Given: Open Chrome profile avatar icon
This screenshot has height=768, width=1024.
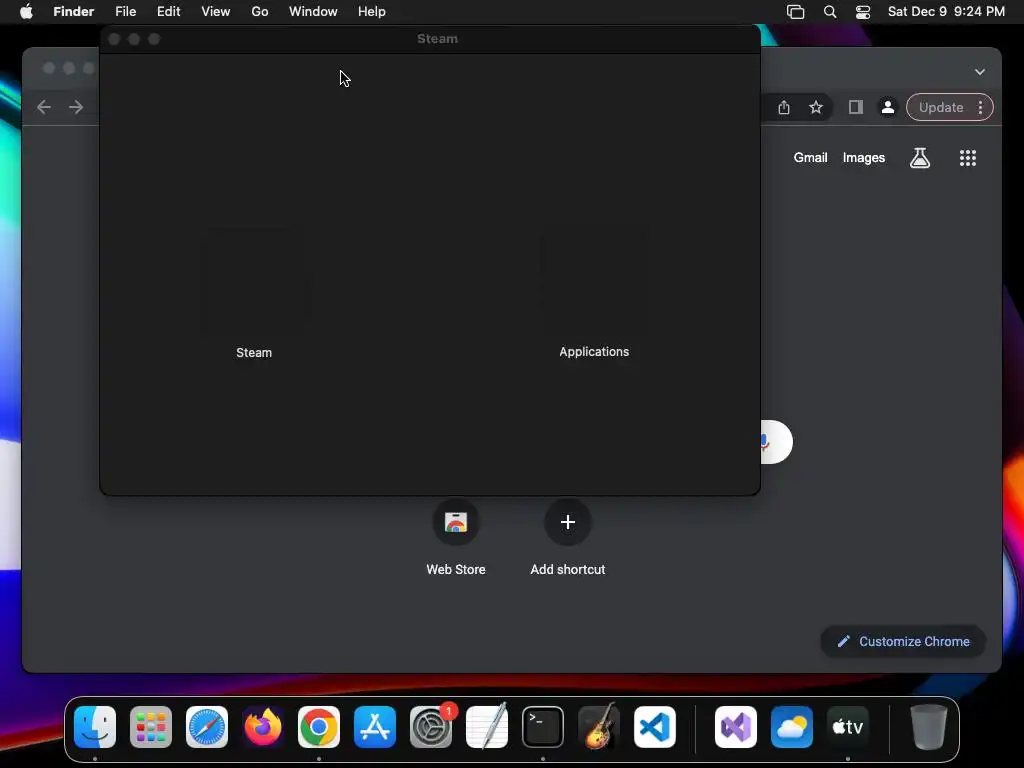Looking at the screenshot, I should click(888, 108).
